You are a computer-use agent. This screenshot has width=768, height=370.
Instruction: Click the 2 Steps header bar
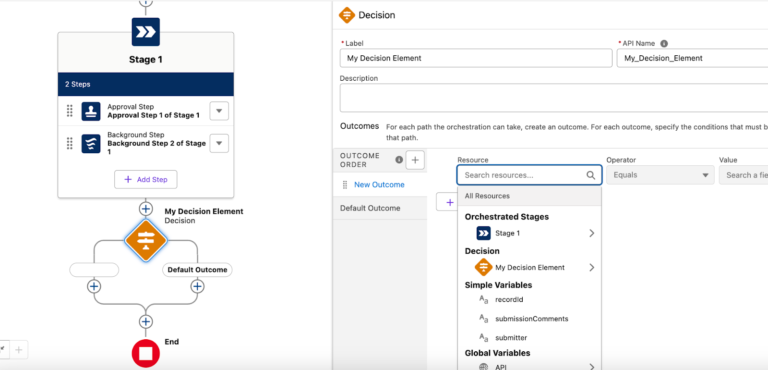pos(145,84)
